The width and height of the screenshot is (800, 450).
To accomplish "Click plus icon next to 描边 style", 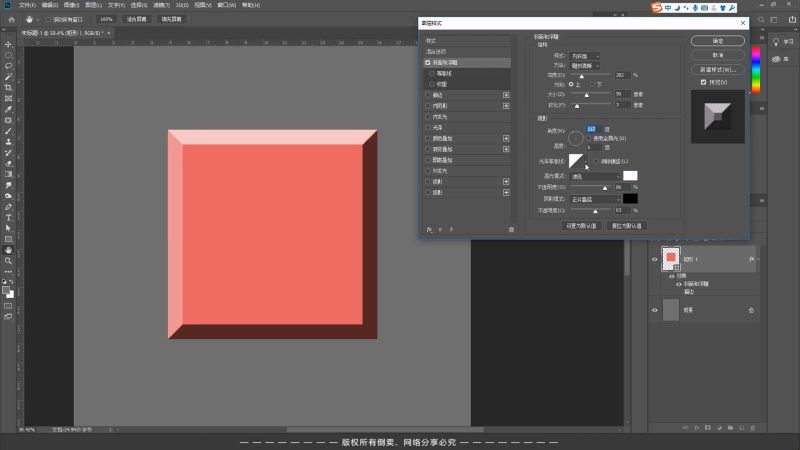I will (506, 95).
